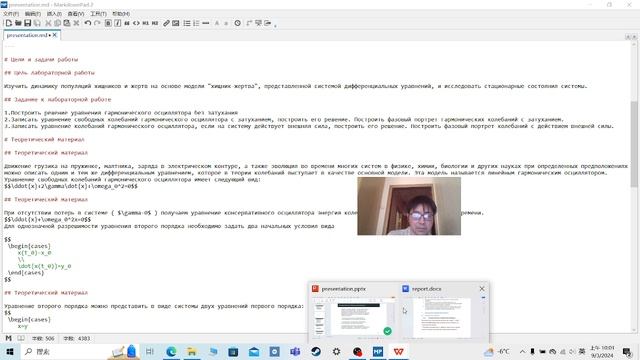This screenshot has width=640, height=360.
Task: Open the 帮助(H) menu
Action: (121, 14)
